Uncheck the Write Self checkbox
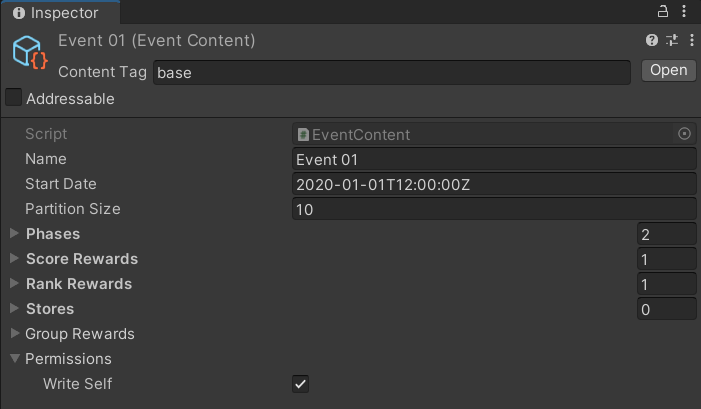Viewport: 701px width, 409px height. [x=300, y=384]
